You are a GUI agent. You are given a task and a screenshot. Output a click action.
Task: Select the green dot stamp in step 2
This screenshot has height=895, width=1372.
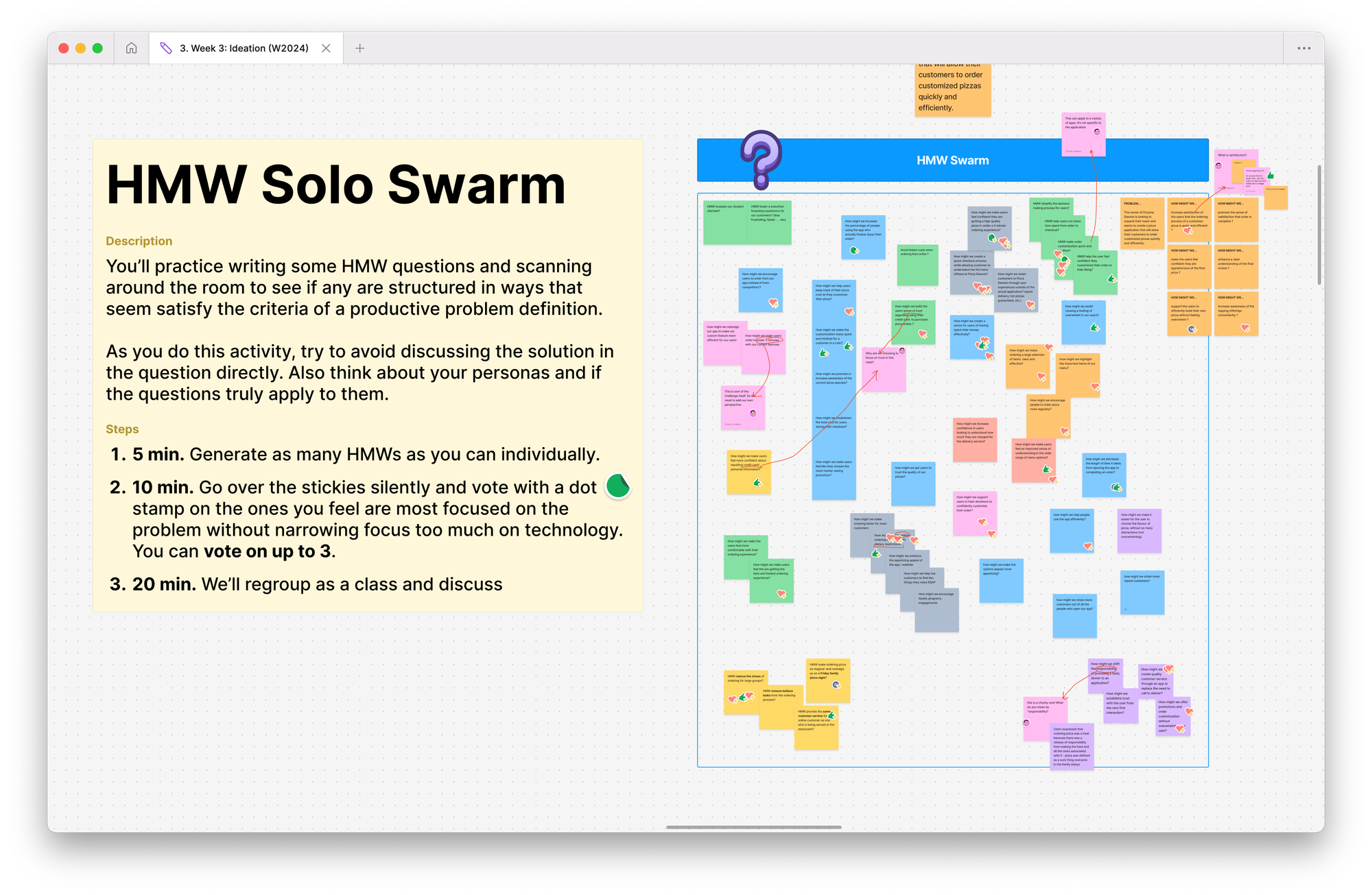click(x=617, y=486)
